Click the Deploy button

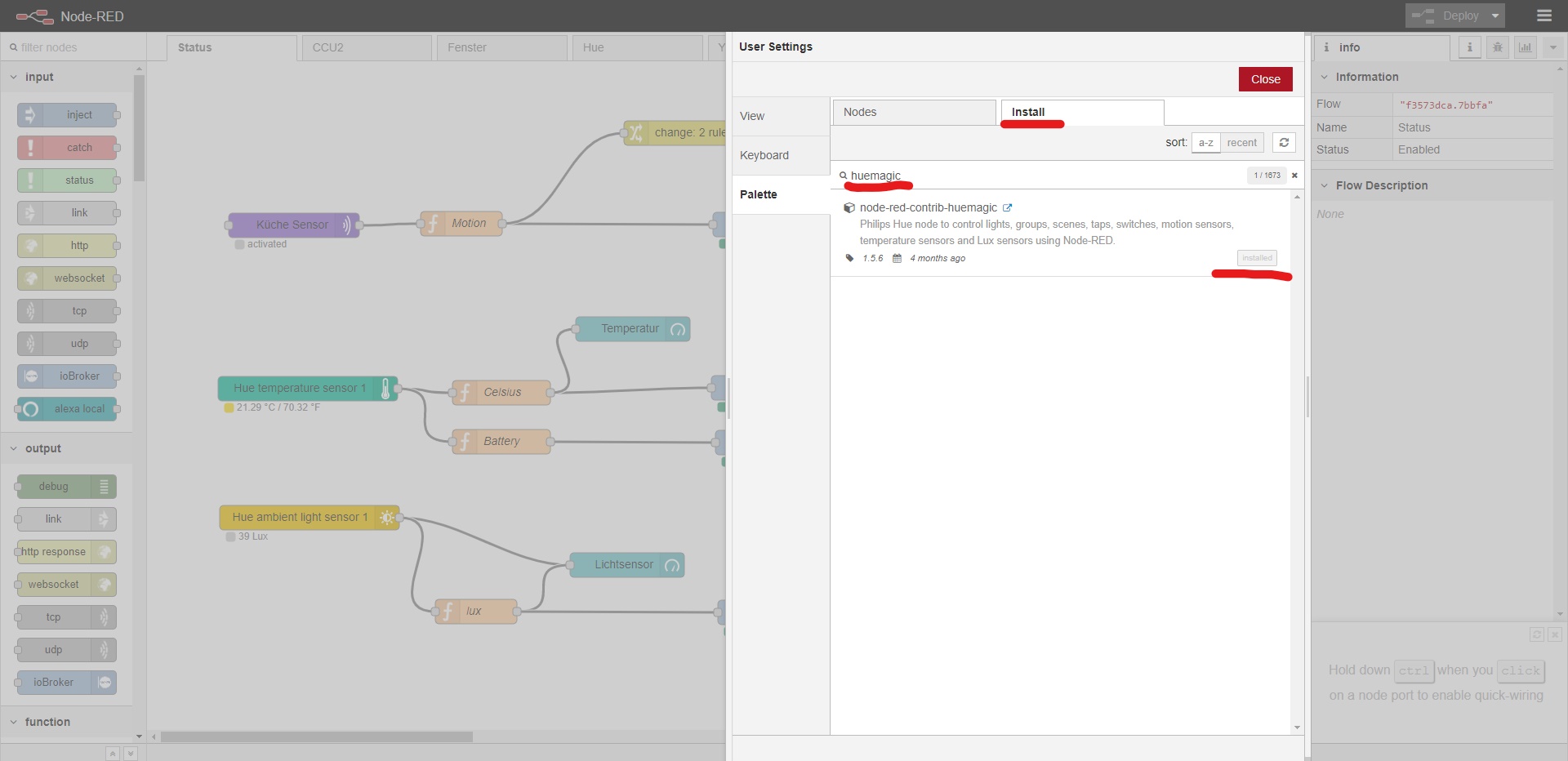1446,16
